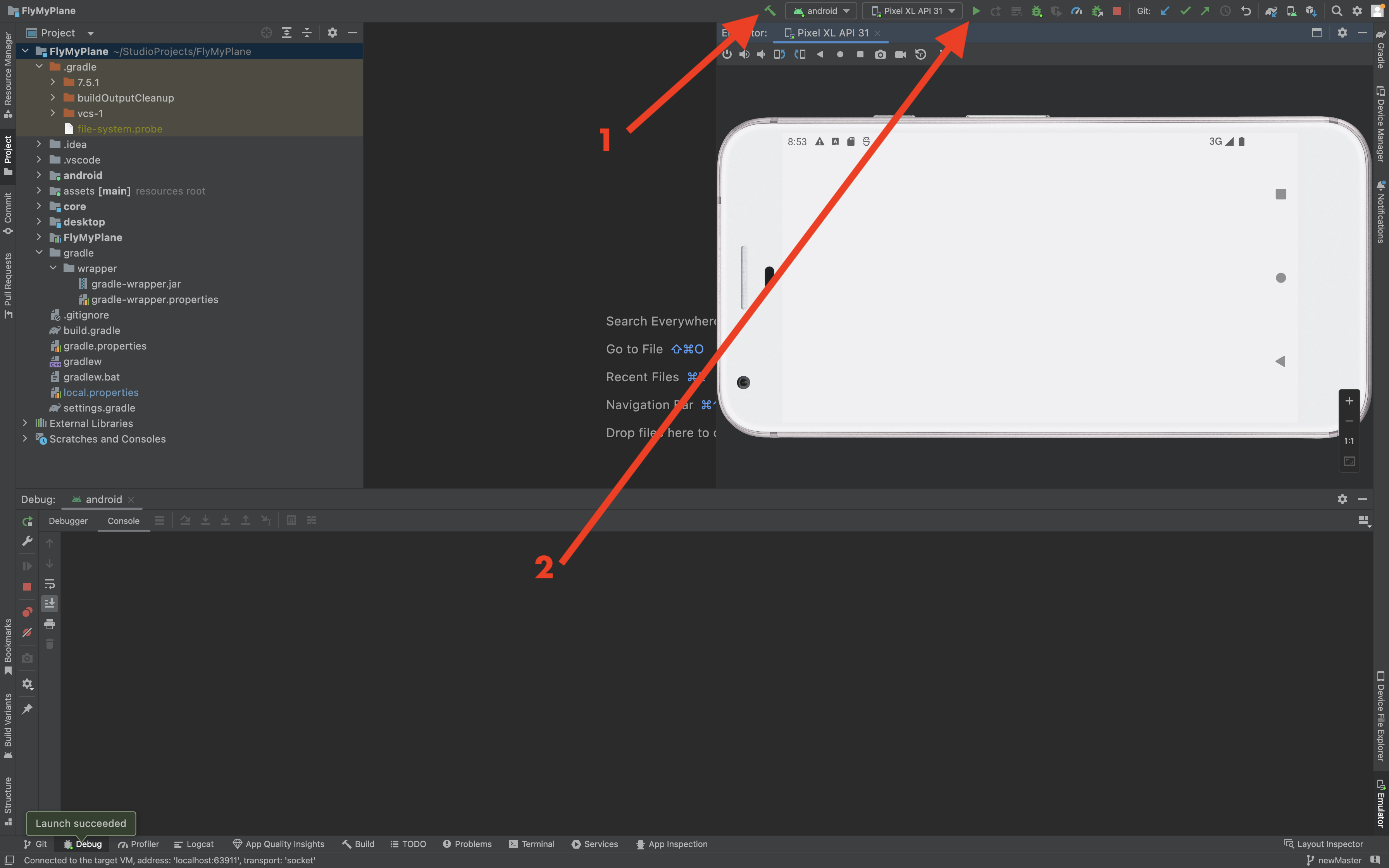Click the Make Project hammer icon

click(770, 10)
